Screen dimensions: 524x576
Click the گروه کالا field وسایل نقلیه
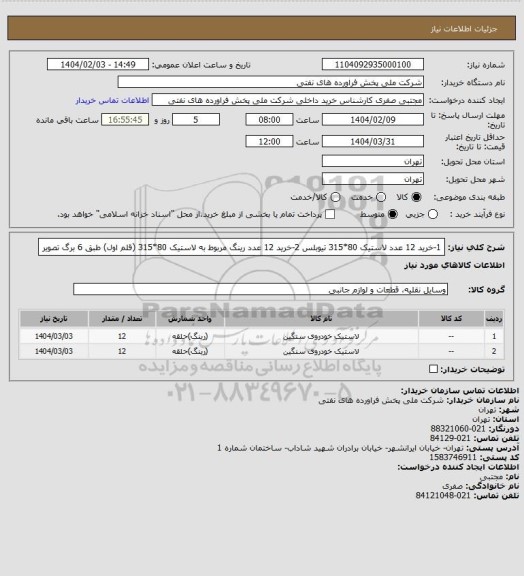(260, 289)
